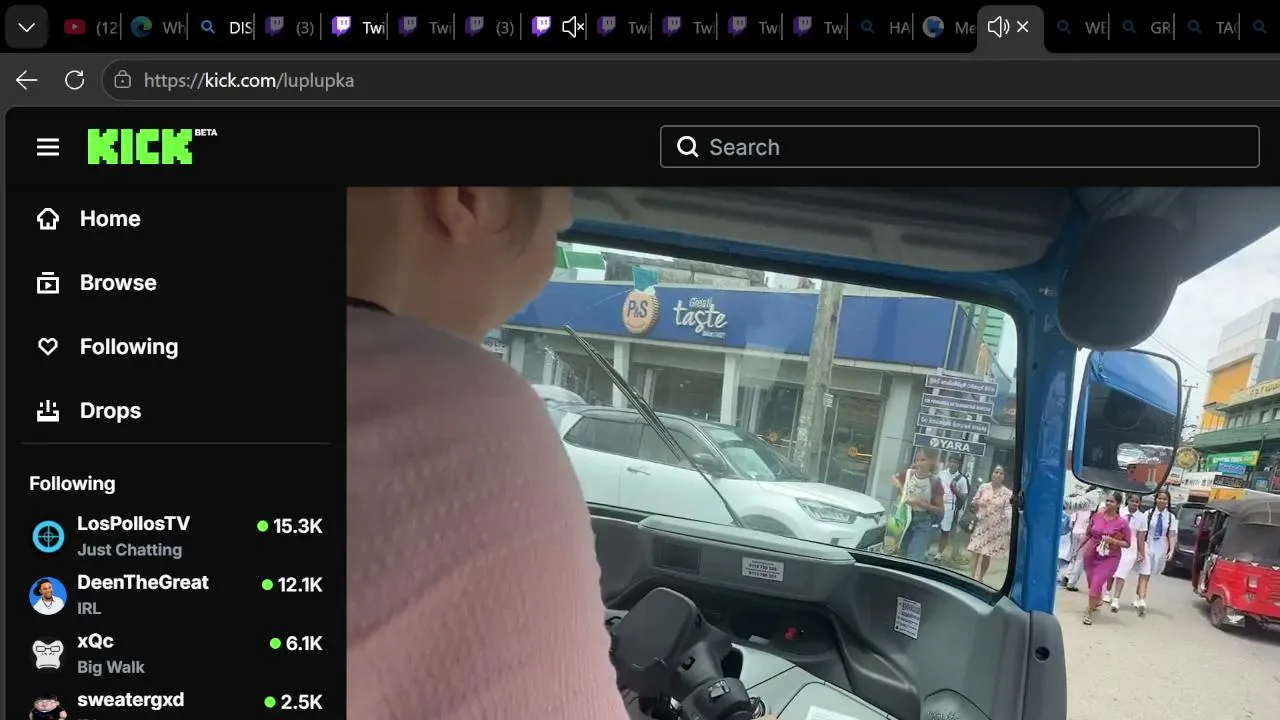Switch to the "HA" search tab
This screenshot has width=1280, height=720.
click(885, 27)
